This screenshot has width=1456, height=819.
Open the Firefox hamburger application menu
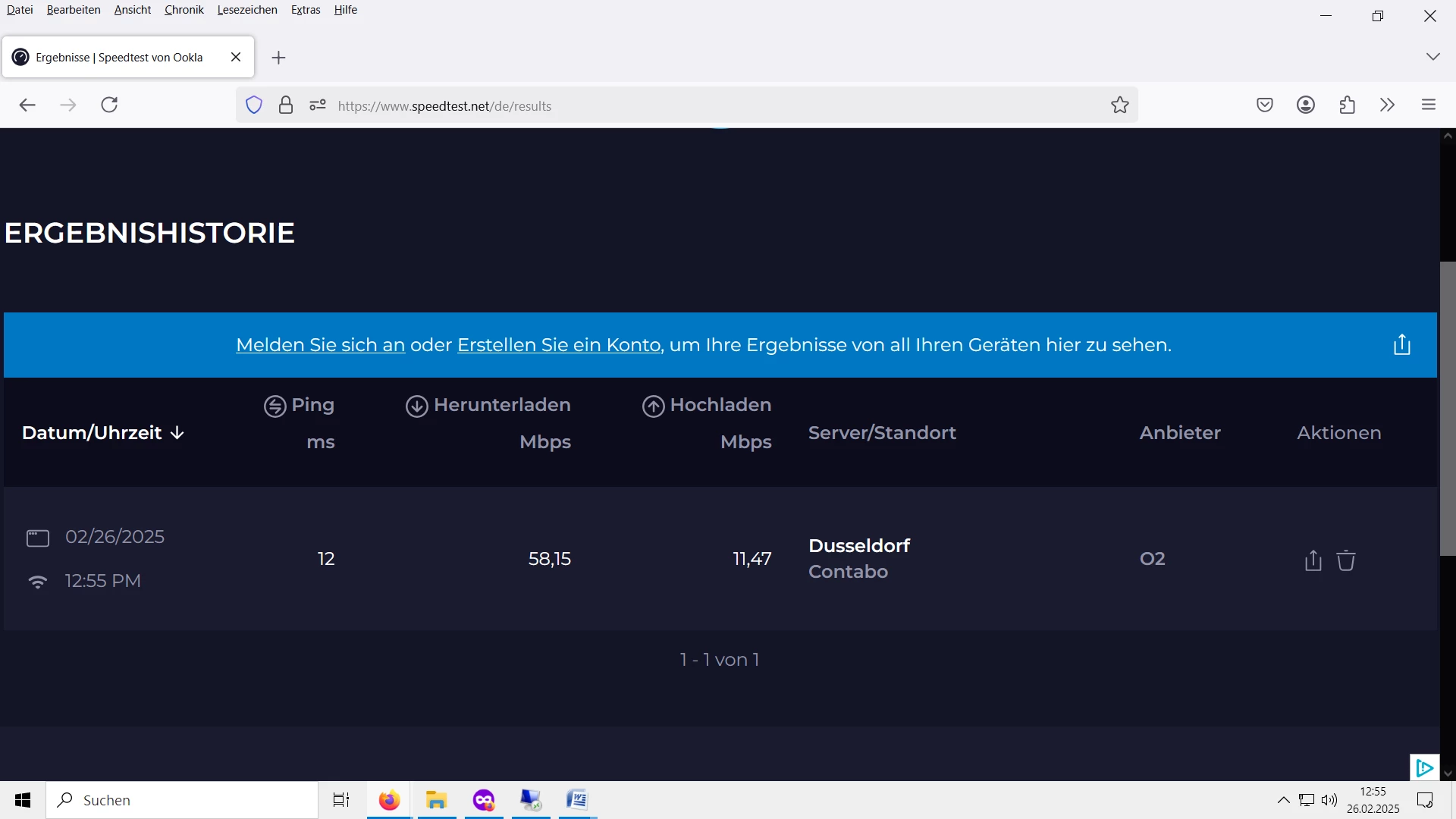point(1429,105)
